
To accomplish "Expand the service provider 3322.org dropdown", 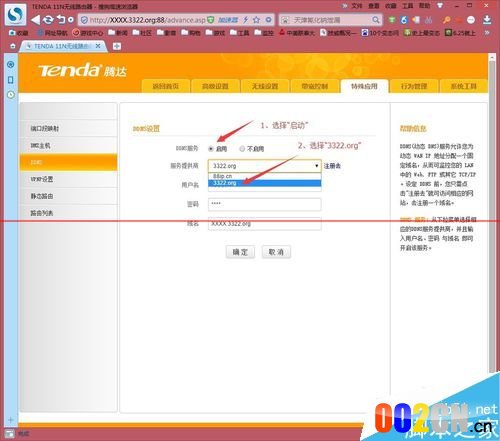I will (265, 166).
